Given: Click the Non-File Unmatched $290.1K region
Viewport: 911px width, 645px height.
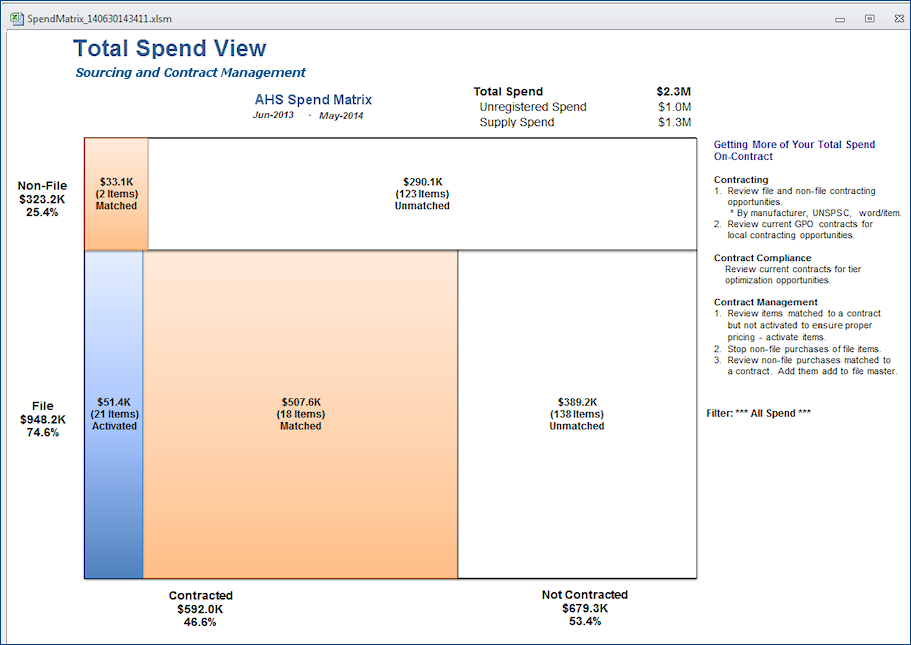Looking at the screenshot, I should (x=422, y=194).
